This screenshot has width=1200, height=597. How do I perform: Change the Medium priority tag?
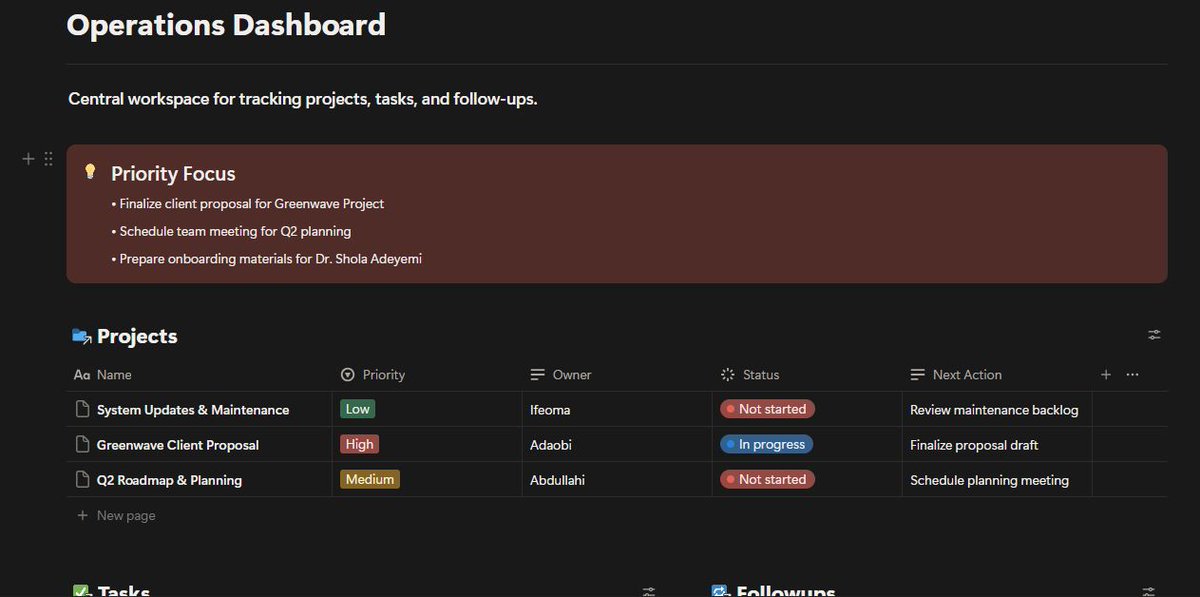370,479
